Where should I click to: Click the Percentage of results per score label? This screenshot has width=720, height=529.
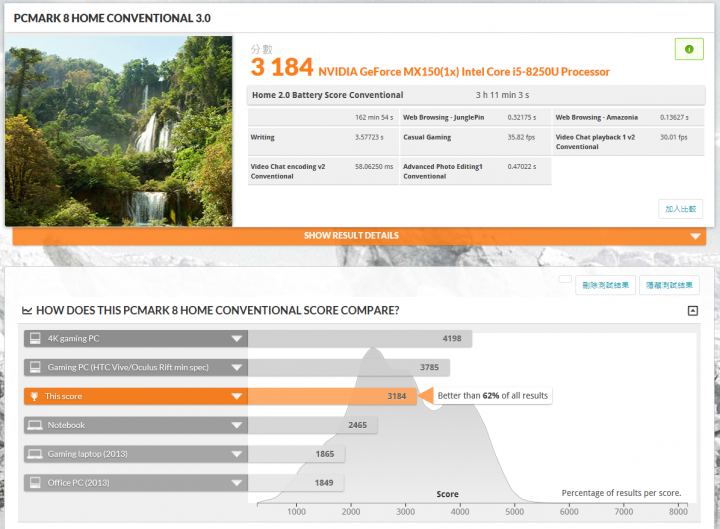(x=621, y=493)
